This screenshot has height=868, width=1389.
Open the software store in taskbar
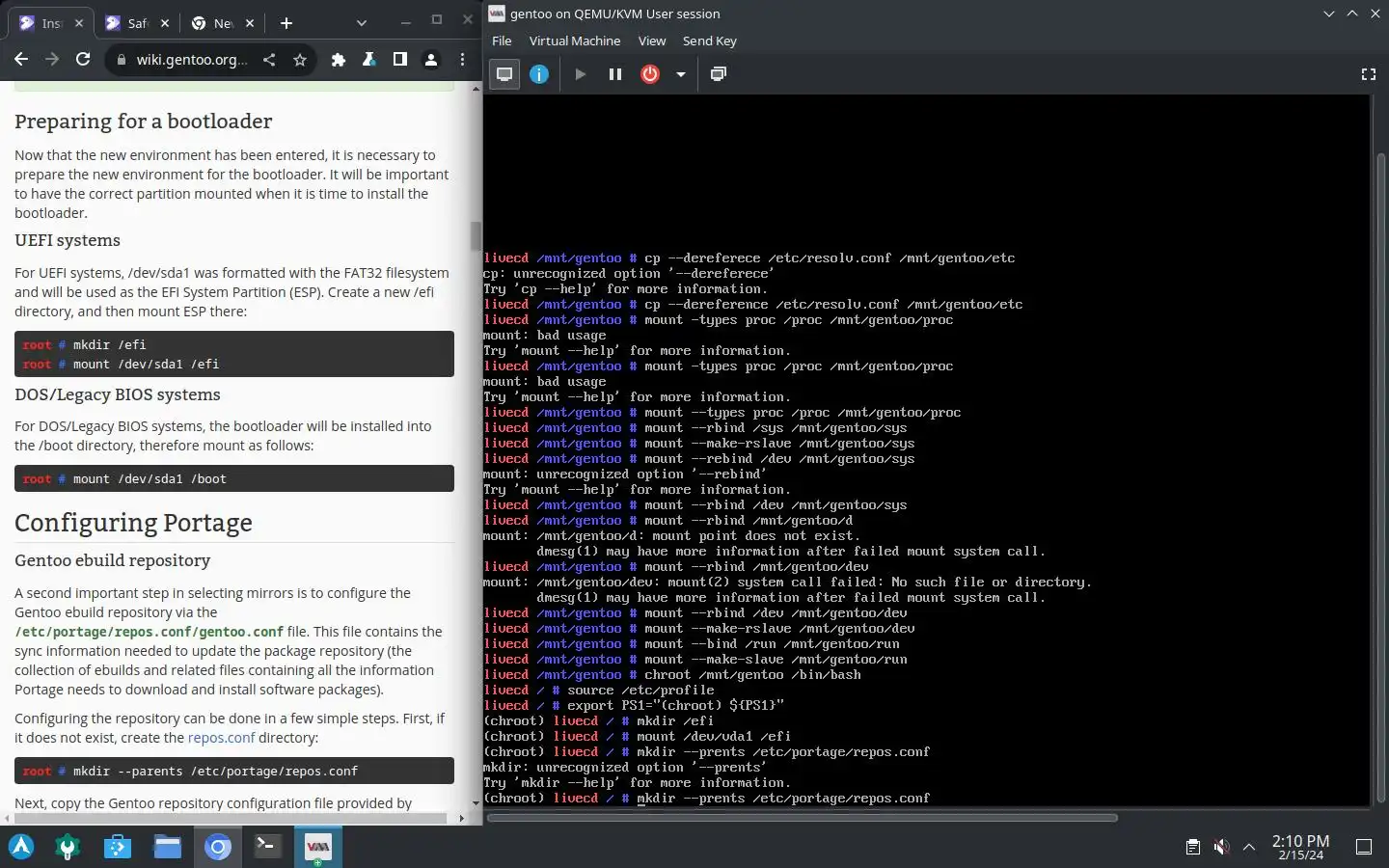pos(118,847)
